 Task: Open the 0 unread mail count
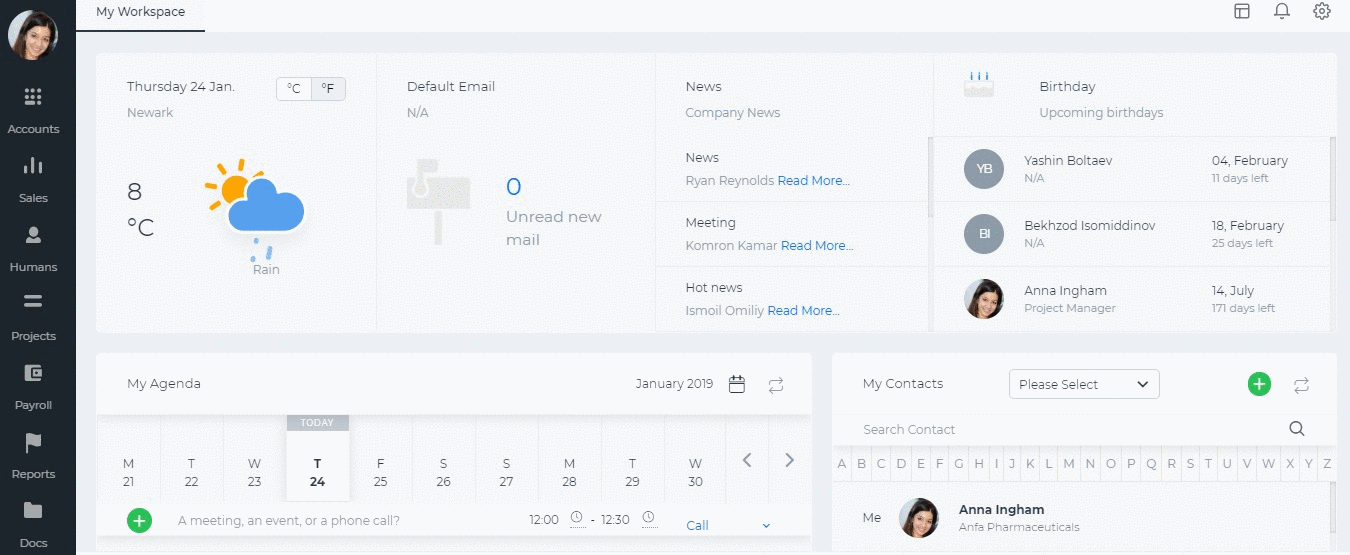514,187
